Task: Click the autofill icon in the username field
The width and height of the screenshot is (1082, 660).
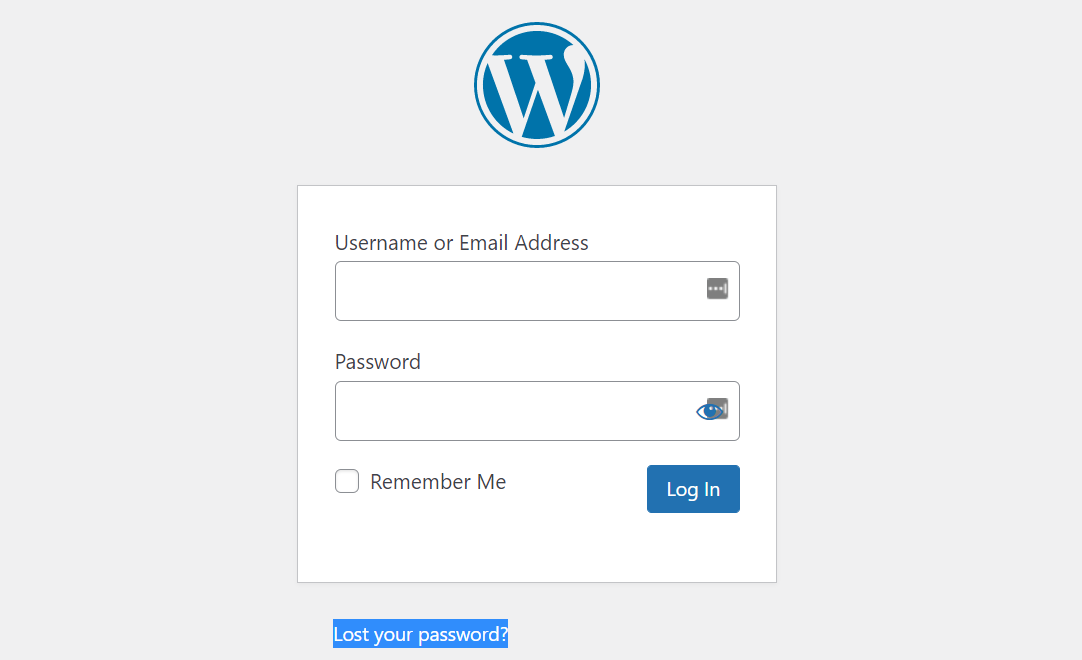Action: tap(716, 288)
